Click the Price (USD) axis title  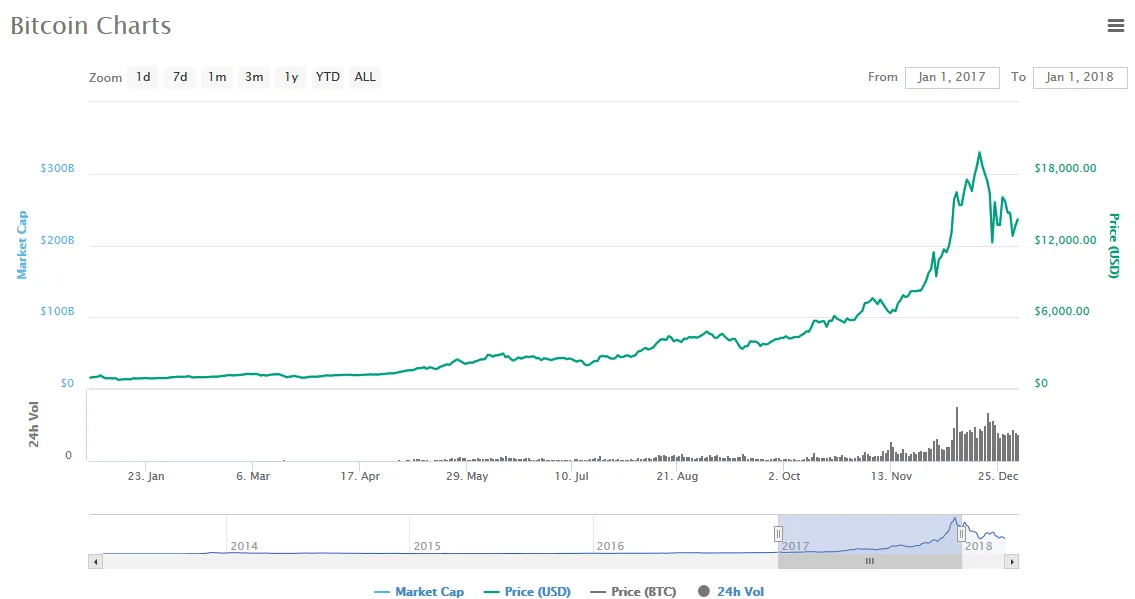coord(1114,245)
